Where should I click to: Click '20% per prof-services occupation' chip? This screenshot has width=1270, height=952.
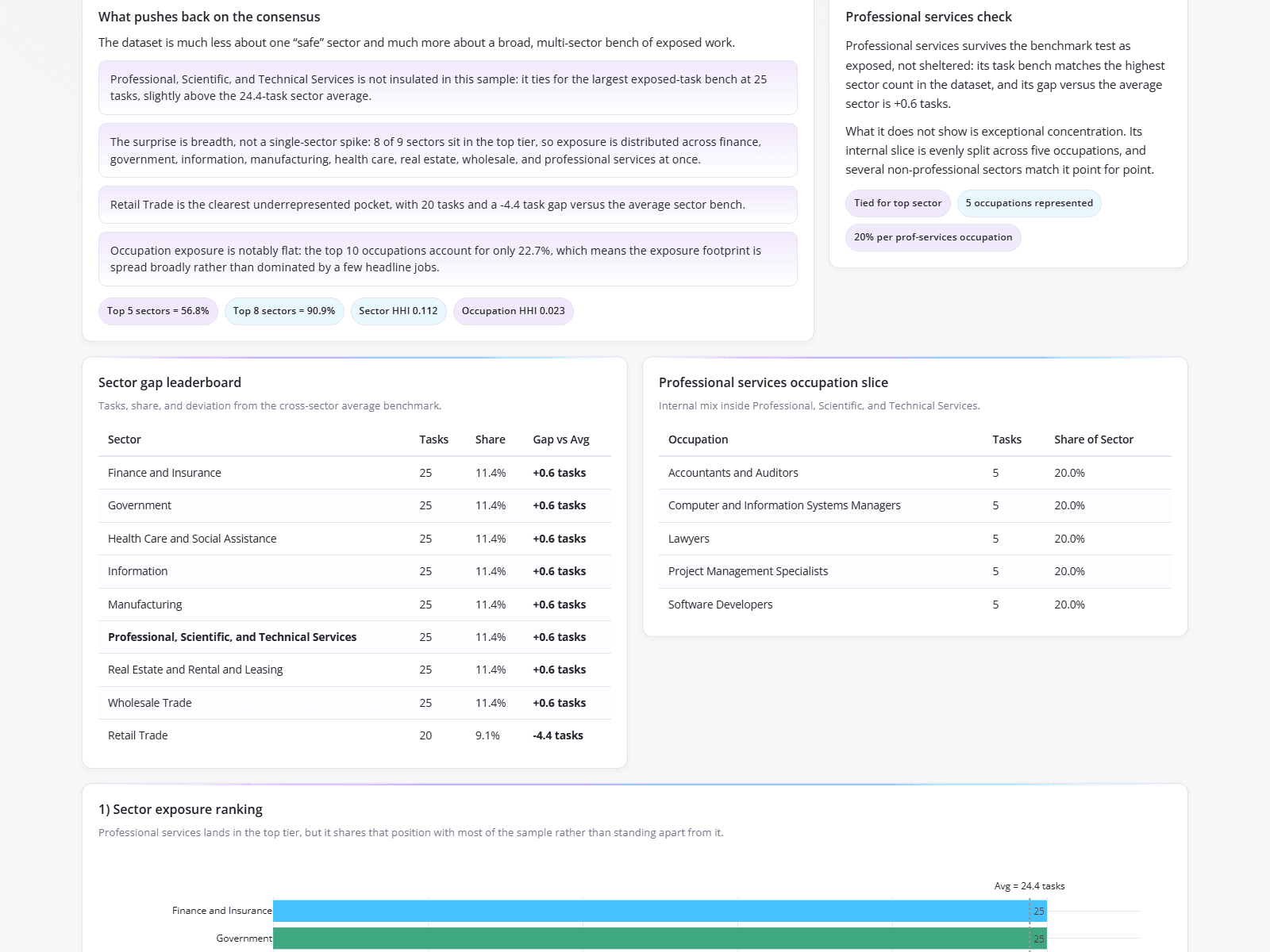tap(933, 237)
